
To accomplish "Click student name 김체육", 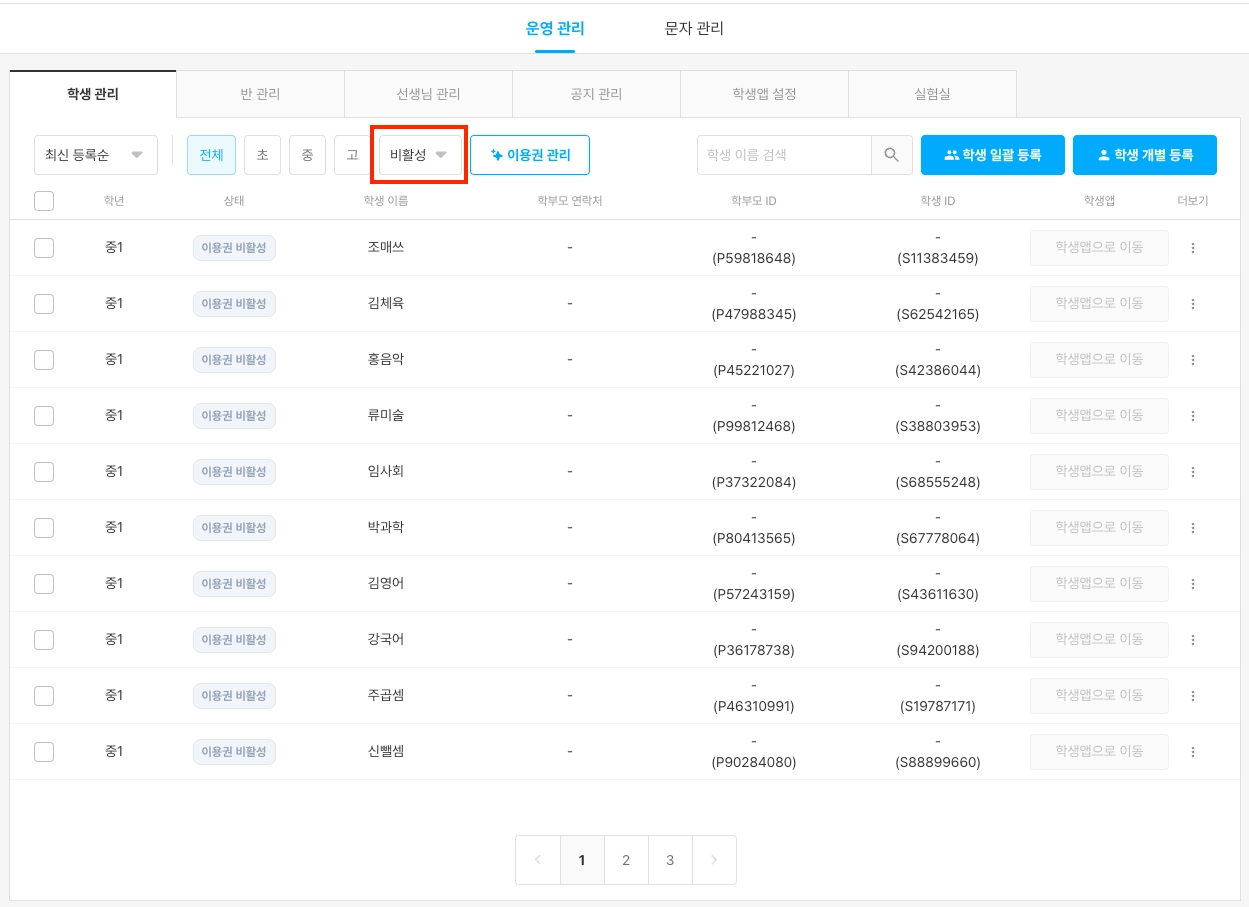I will coord(386,303).
